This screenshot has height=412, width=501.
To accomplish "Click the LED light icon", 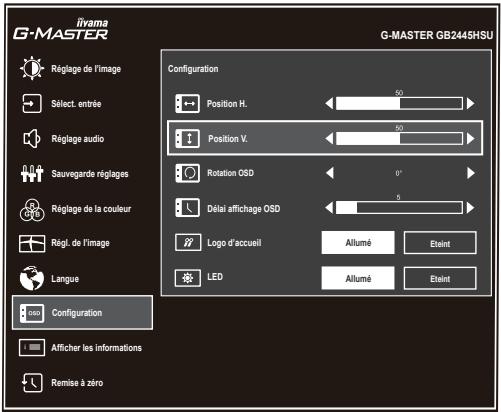I will click(188, 278).
